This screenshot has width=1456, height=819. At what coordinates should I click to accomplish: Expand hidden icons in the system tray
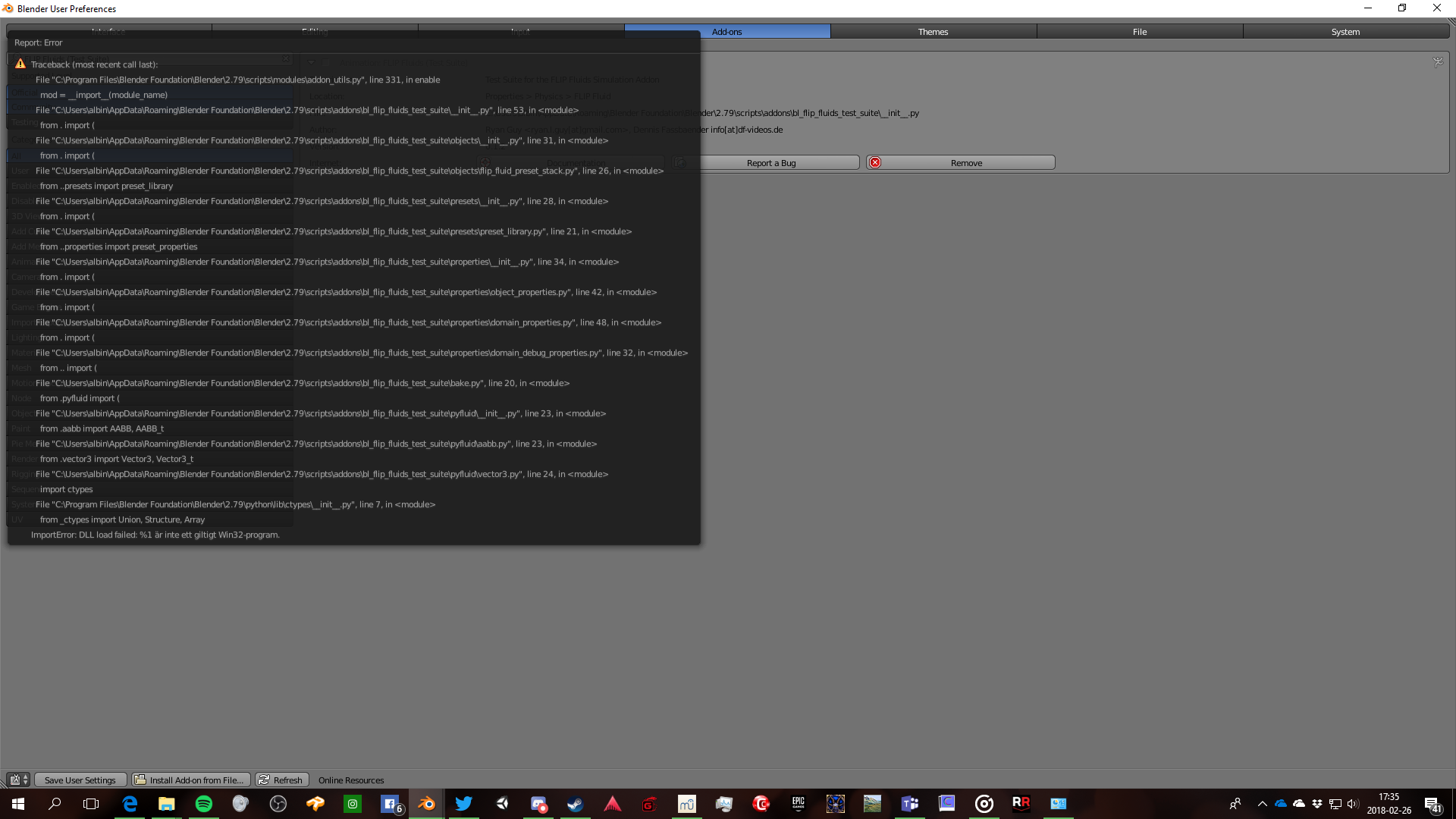coord(1262,804)
